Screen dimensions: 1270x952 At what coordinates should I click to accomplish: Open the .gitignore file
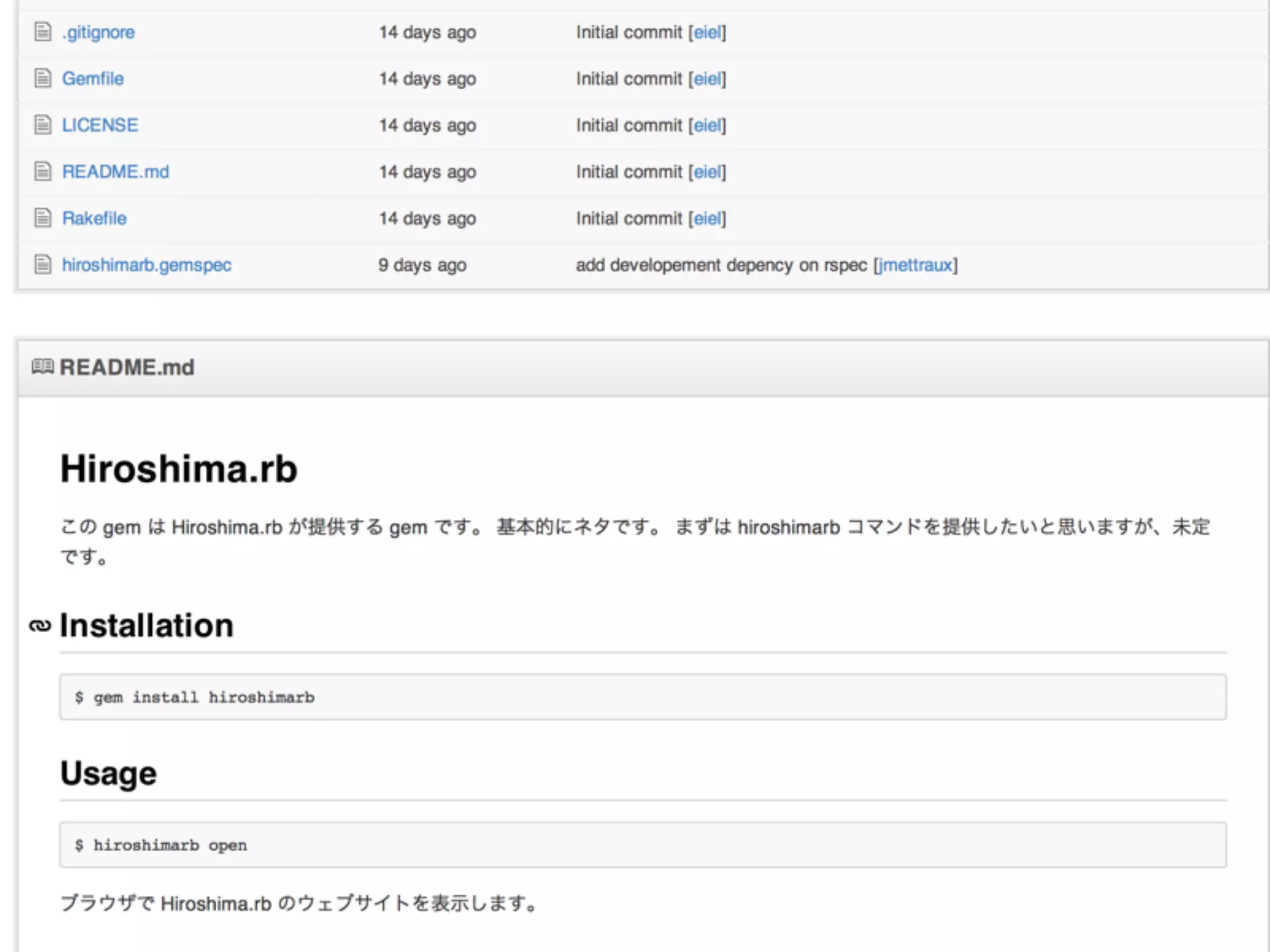pyautogui.click(x=99, y=32)
